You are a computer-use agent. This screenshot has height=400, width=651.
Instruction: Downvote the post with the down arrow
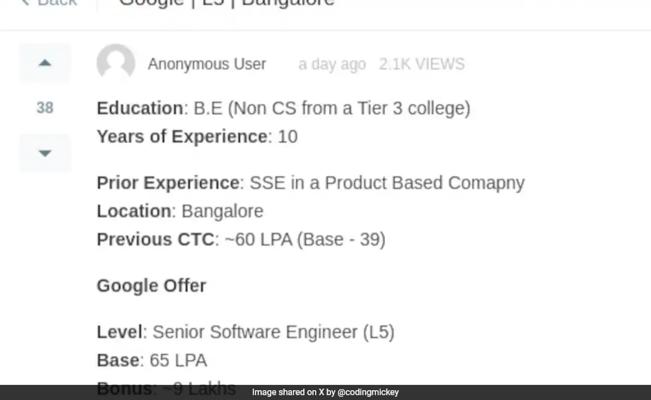(x=45, y=153)
